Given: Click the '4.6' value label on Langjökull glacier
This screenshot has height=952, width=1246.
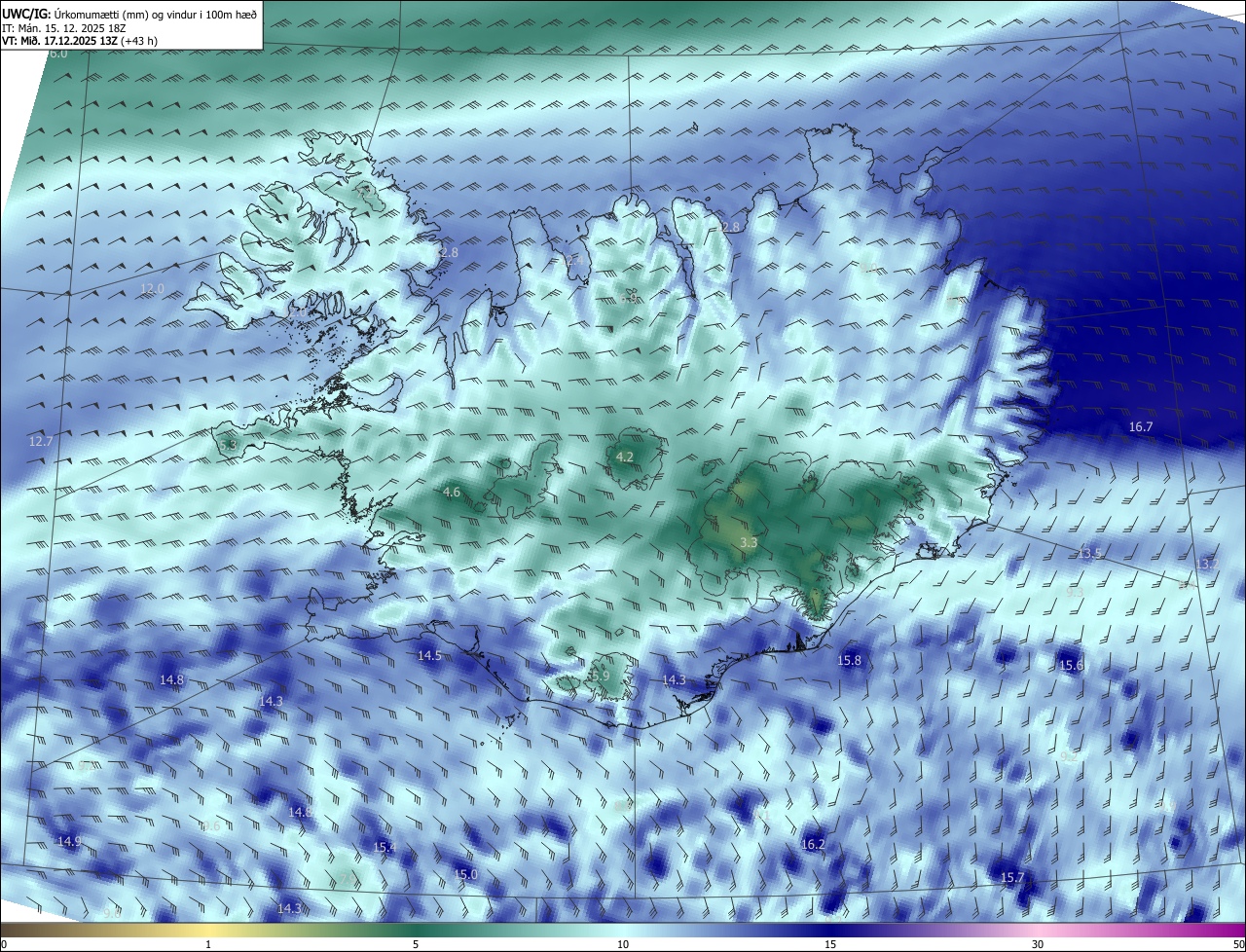Looking at the screenshot, I should tap(452, 493).
